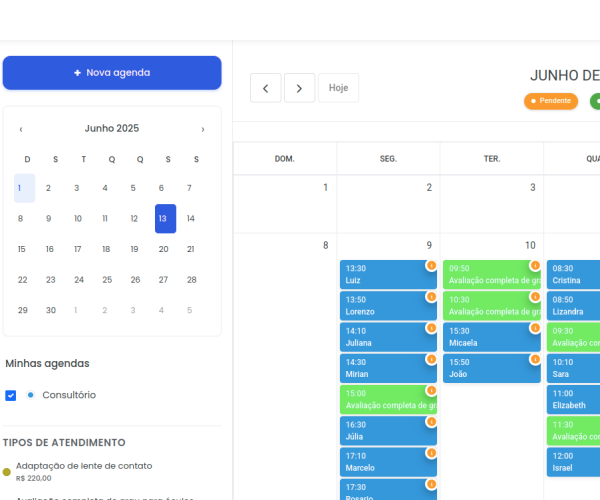
Task: Click pending icon on Juliana appointment
Action: (431, 328)
